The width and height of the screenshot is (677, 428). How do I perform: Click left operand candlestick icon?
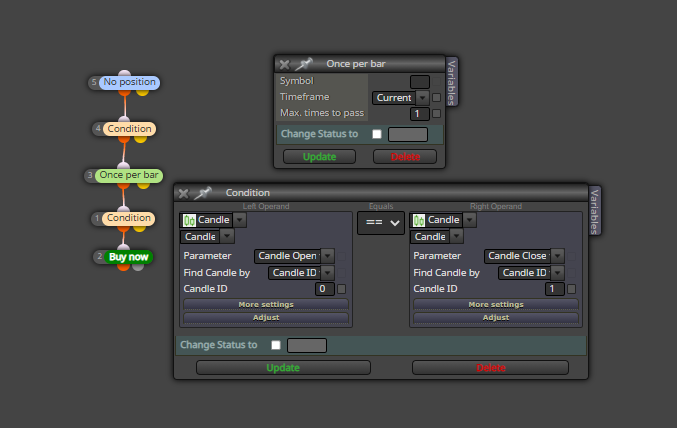[189, 220]
